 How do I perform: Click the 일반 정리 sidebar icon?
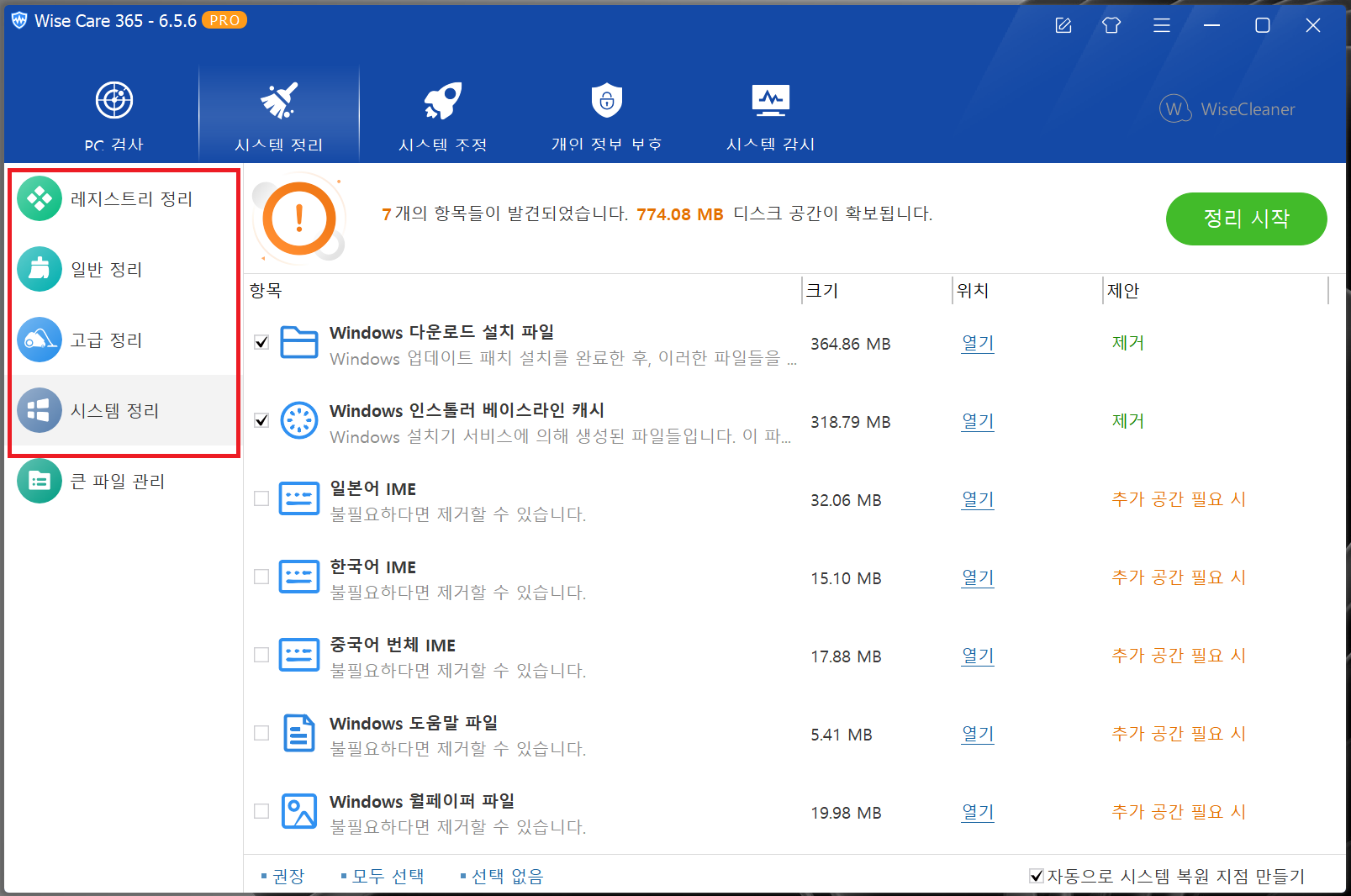click(x=40, y=269)
